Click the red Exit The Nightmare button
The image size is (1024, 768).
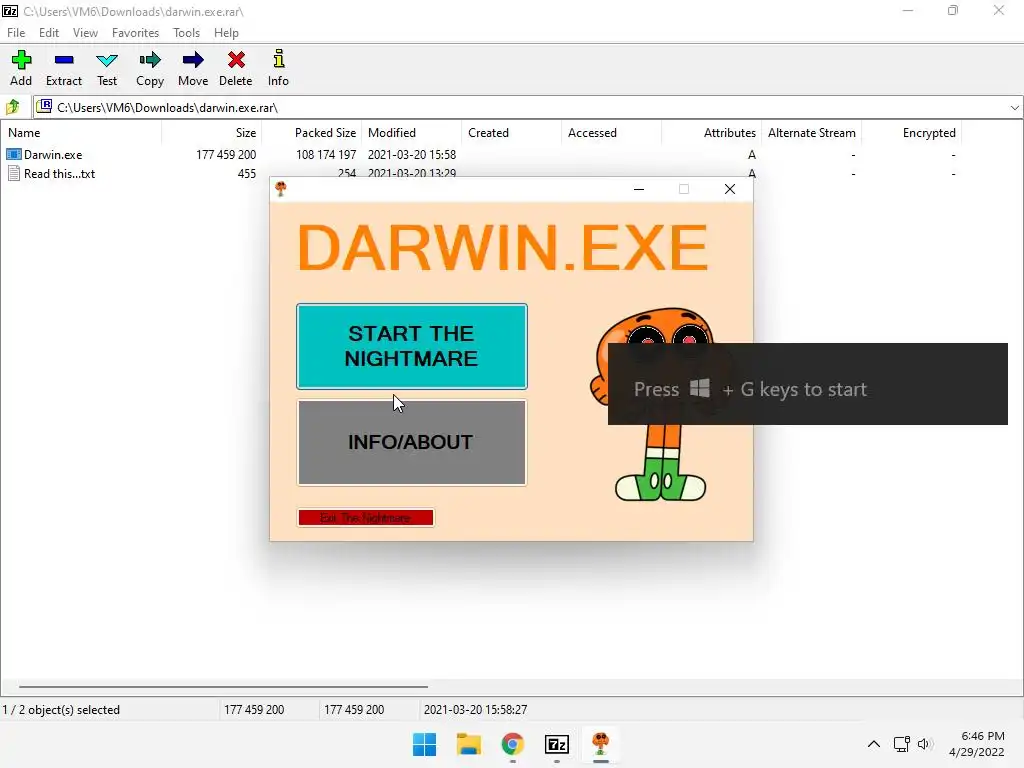pyautogui.click(x=366, y=518)
